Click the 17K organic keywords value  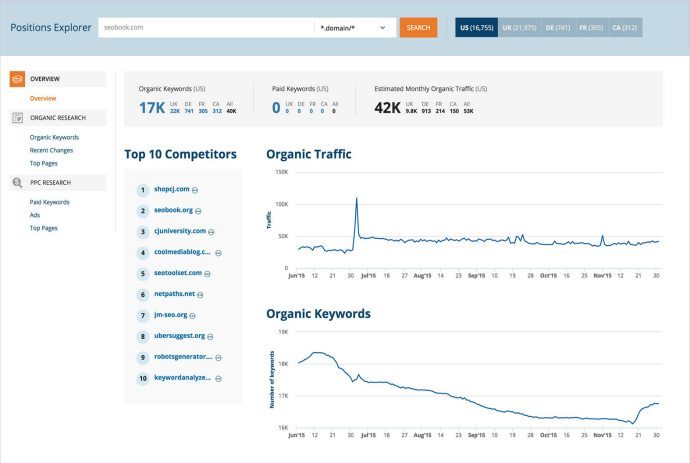click(152, 108)
